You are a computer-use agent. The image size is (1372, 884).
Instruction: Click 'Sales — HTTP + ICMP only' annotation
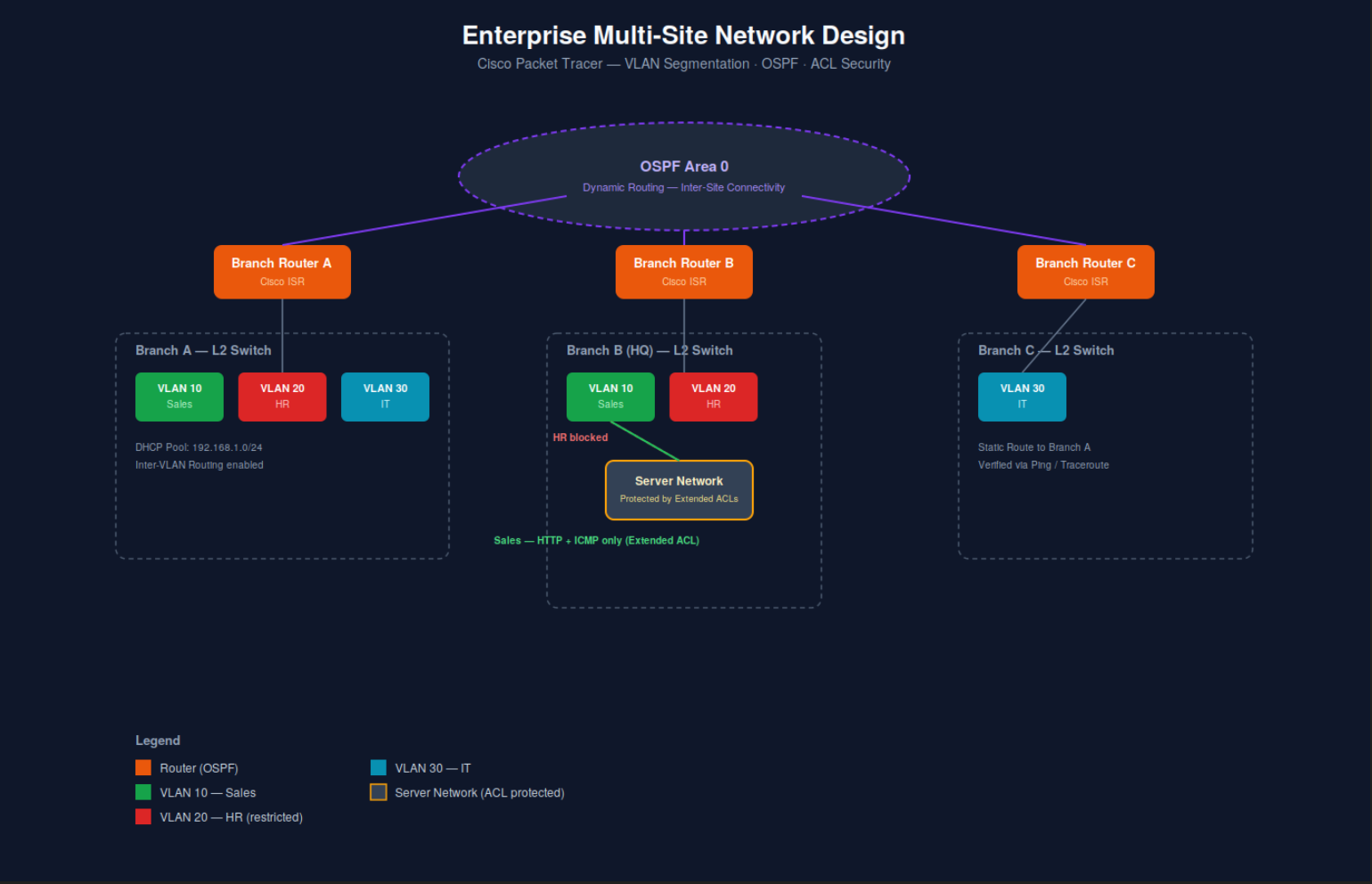[597, 541]
